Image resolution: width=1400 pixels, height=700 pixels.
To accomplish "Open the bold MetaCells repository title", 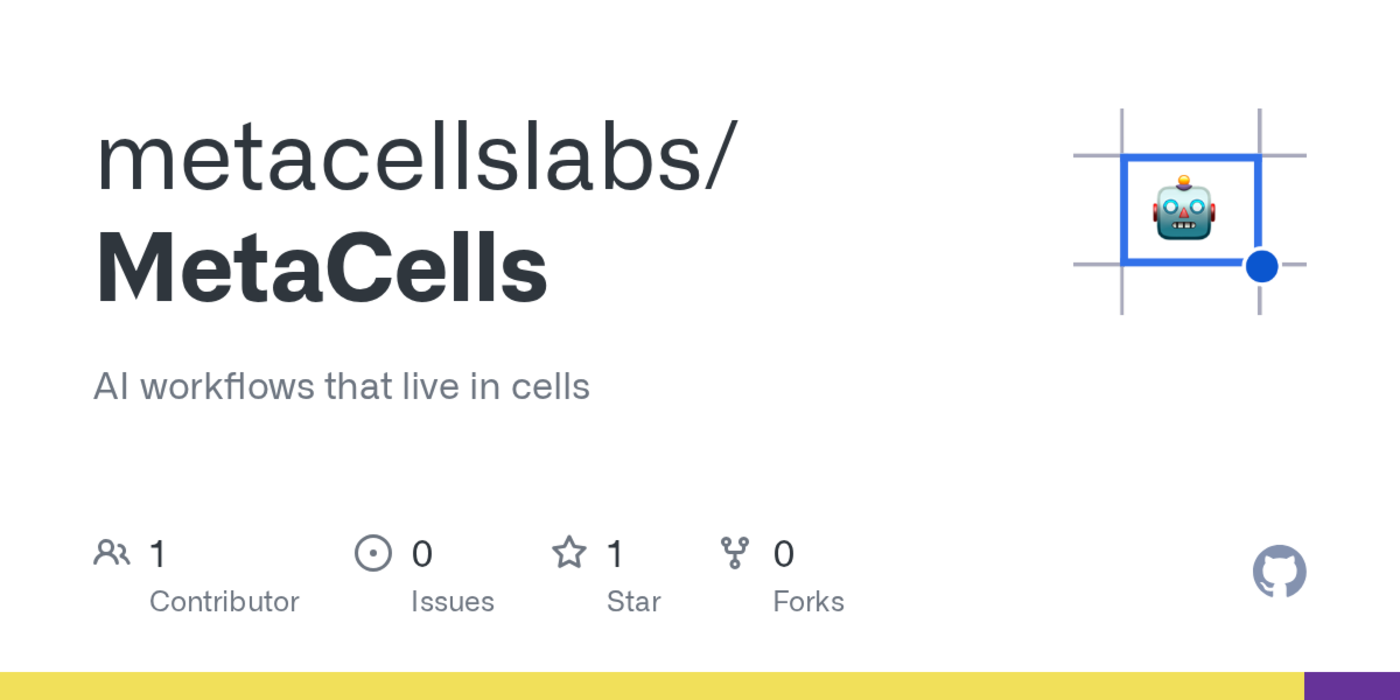I will [321, 270].
